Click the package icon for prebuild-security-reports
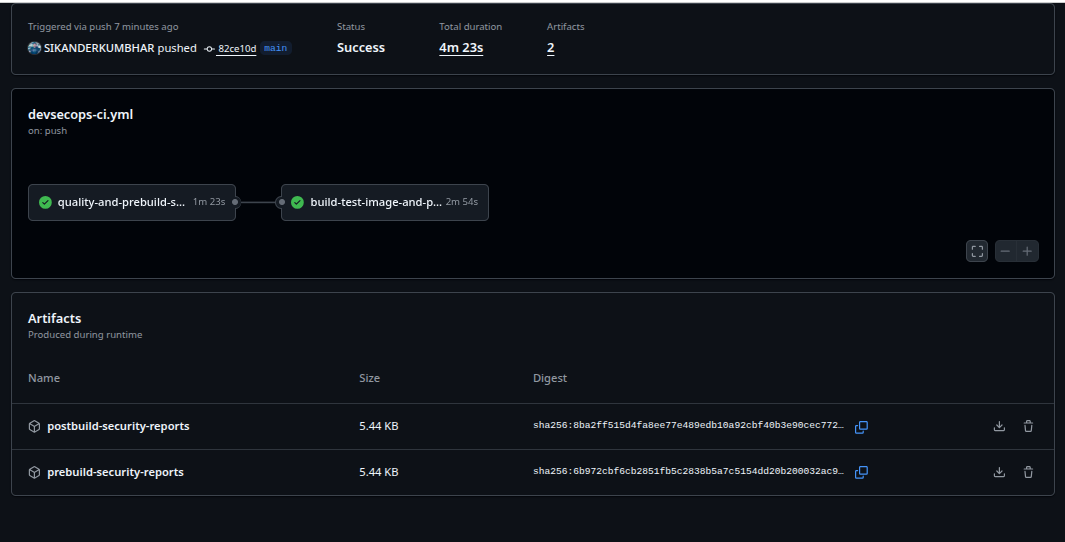The image size is (1065, 542). tap(34, 472)
